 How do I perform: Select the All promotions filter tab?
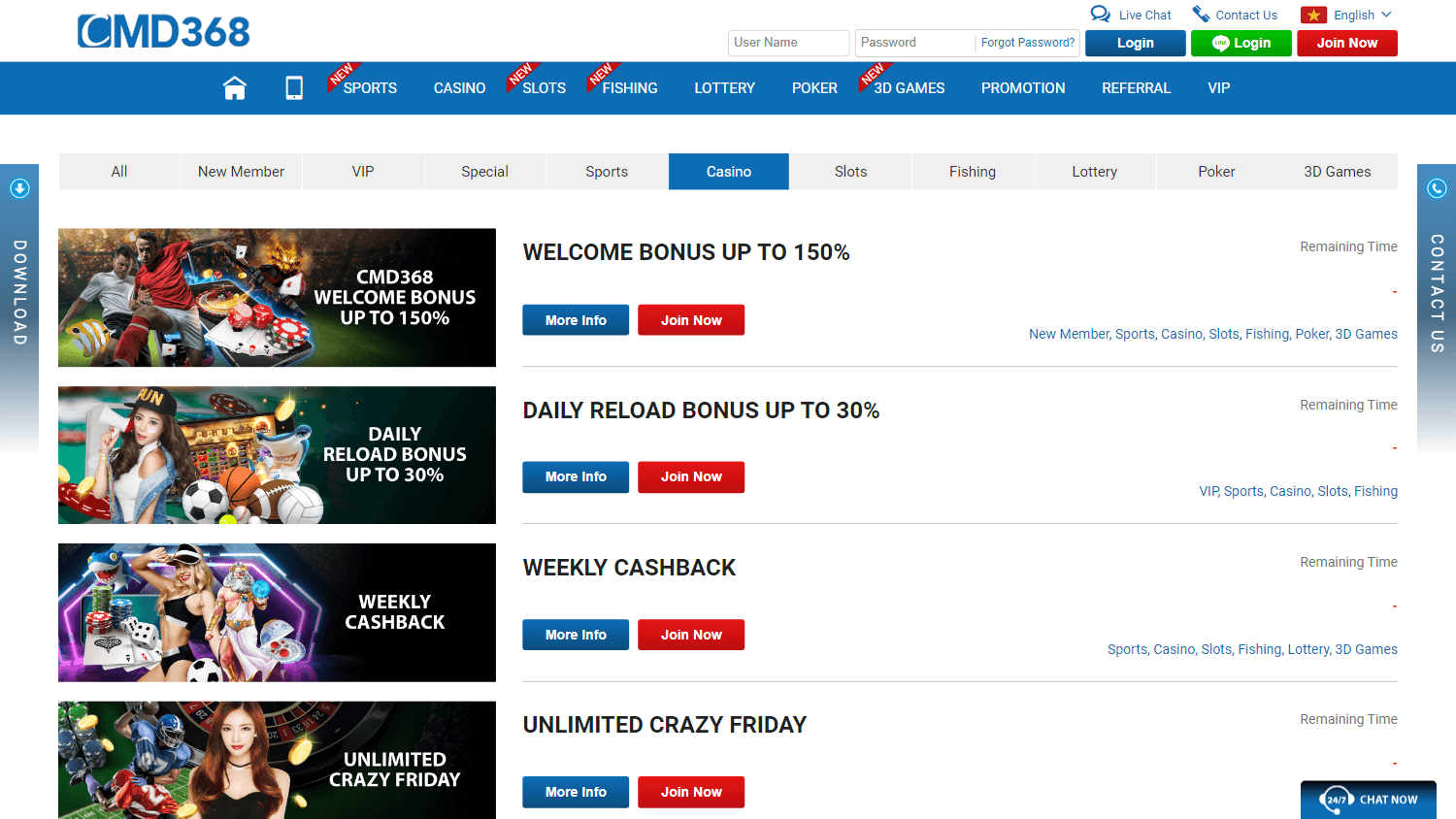(118, 171)
